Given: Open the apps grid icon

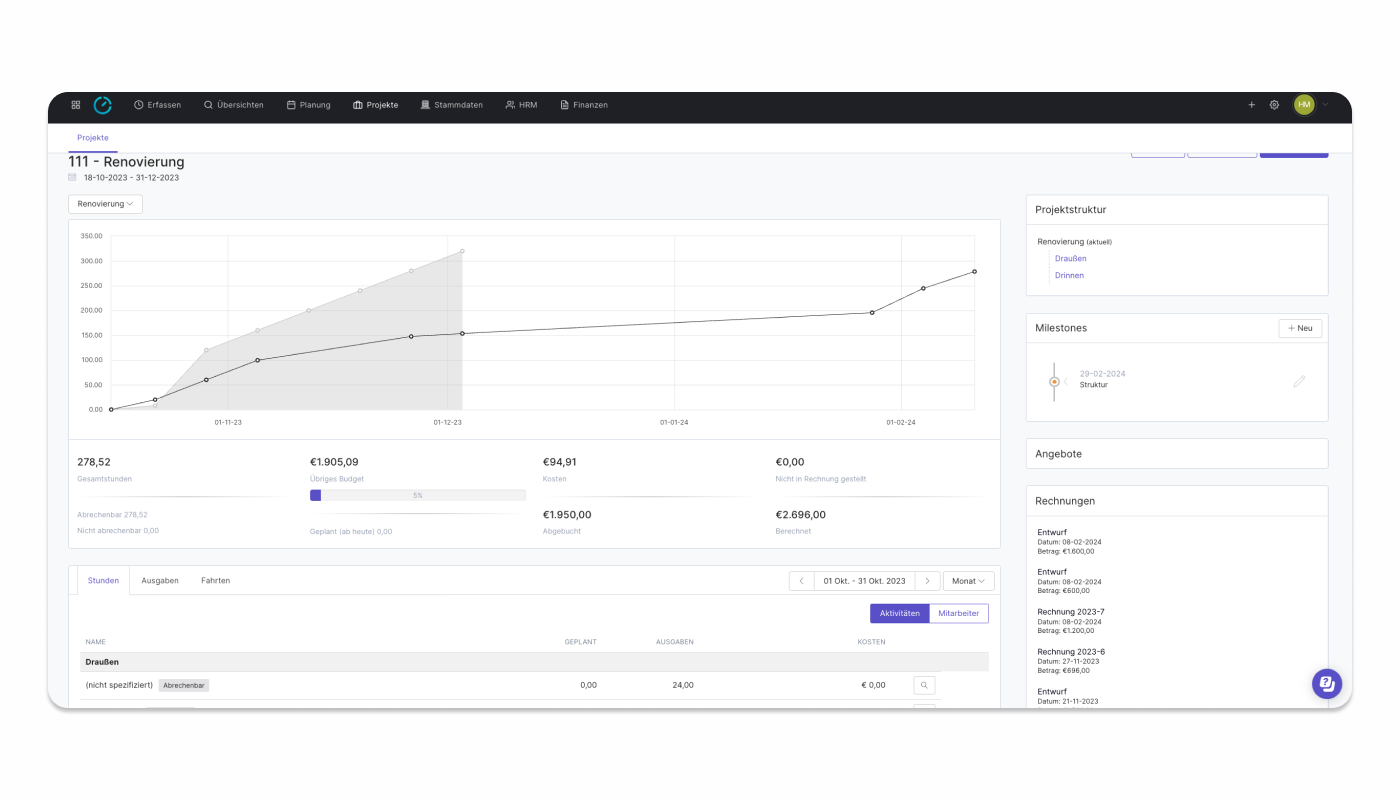Looking at the screenshot, I should pyautogui.click(x=76, y=105).
